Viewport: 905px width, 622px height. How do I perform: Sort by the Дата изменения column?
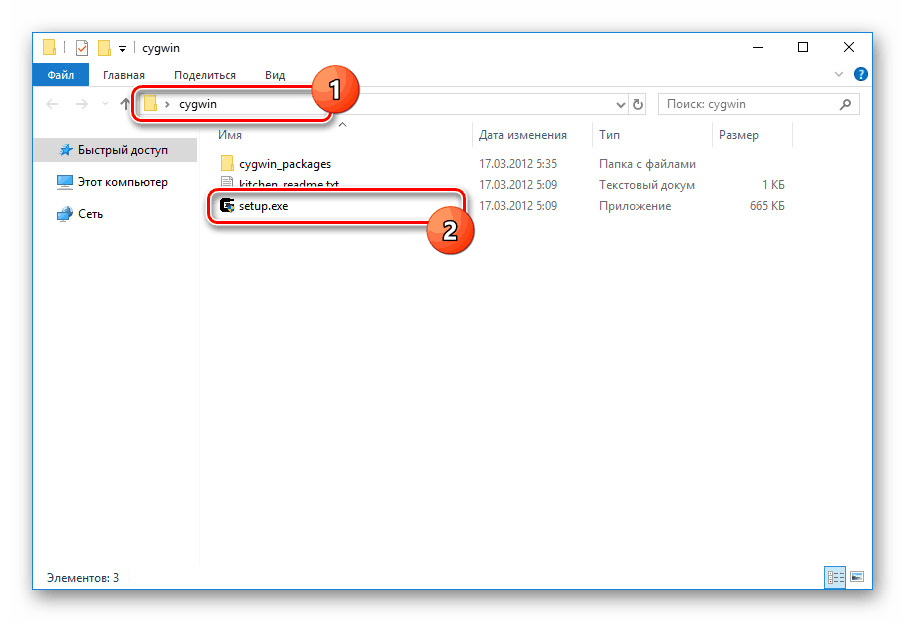click(x=522, y=135)
